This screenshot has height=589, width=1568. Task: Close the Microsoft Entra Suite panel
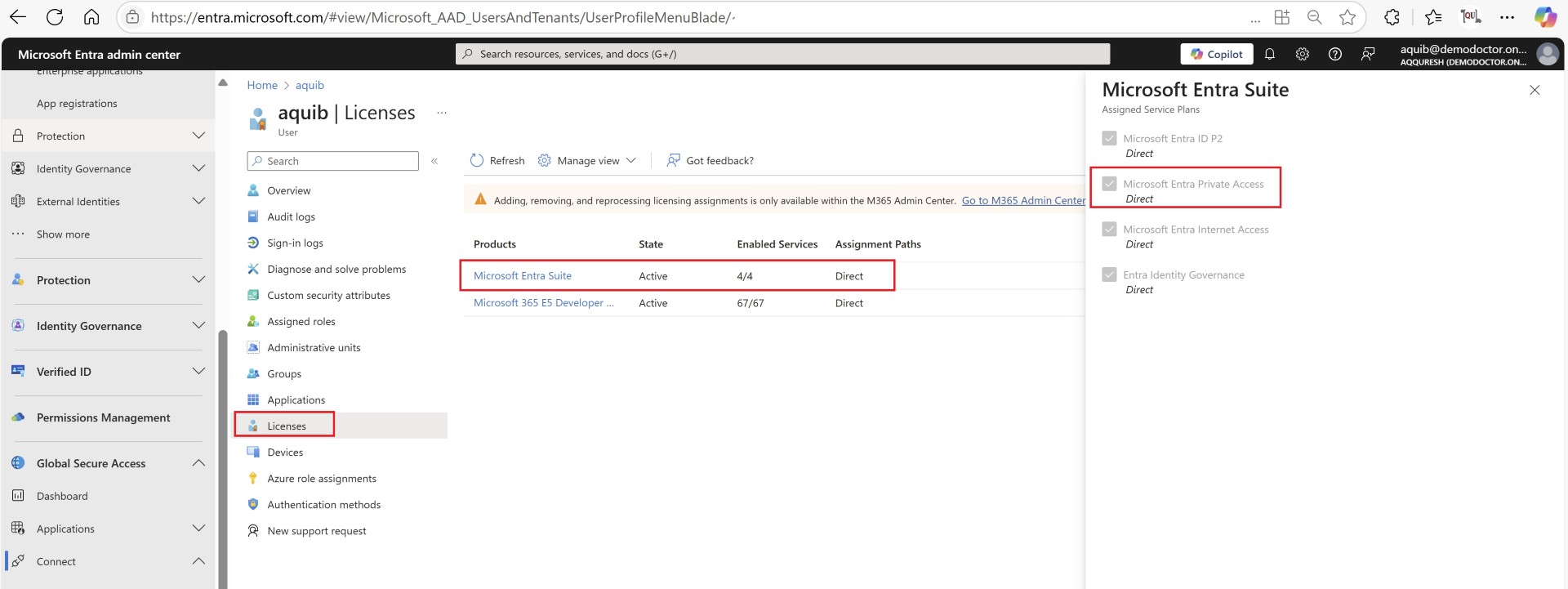tap(1535, 90)
